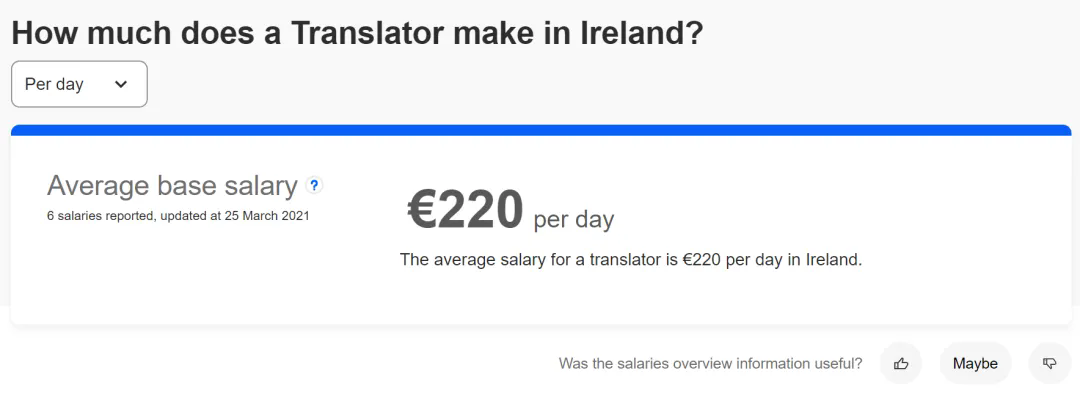The image size is (1080, 401).
Task: Click the average salary summary sentence
Action: tap(630, 260)
